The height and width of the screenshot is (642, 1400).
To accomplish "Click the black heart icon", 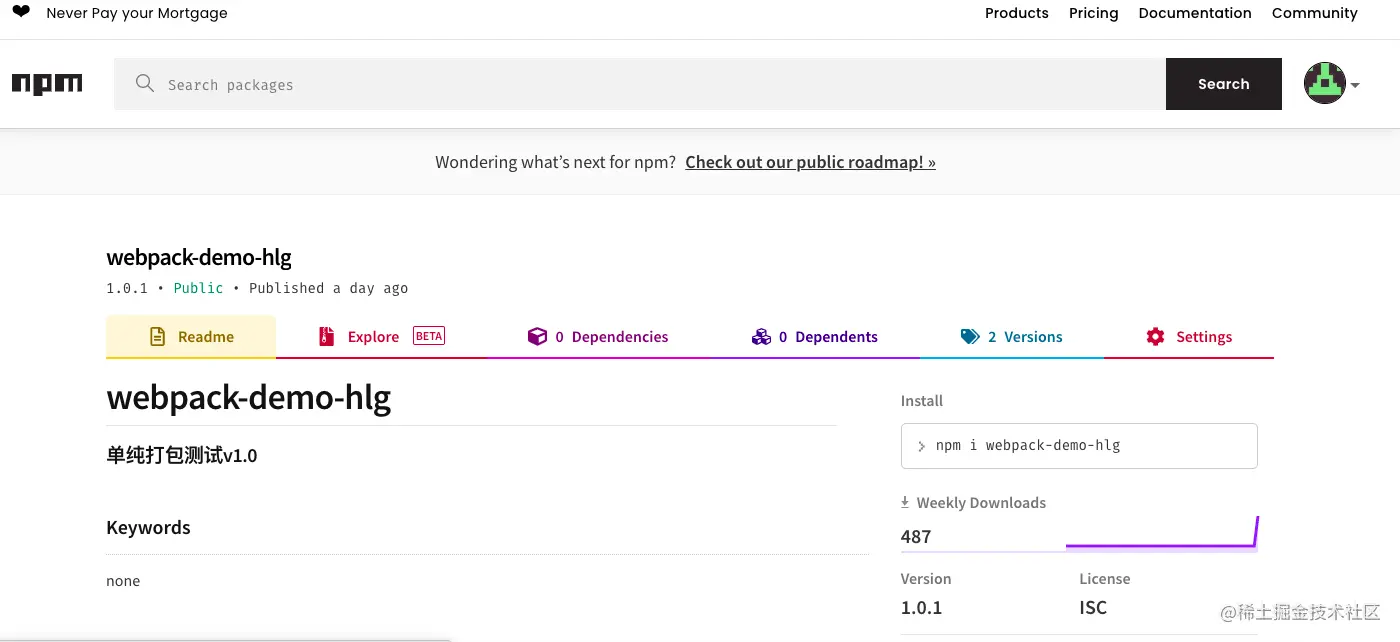I will point(21,13).
